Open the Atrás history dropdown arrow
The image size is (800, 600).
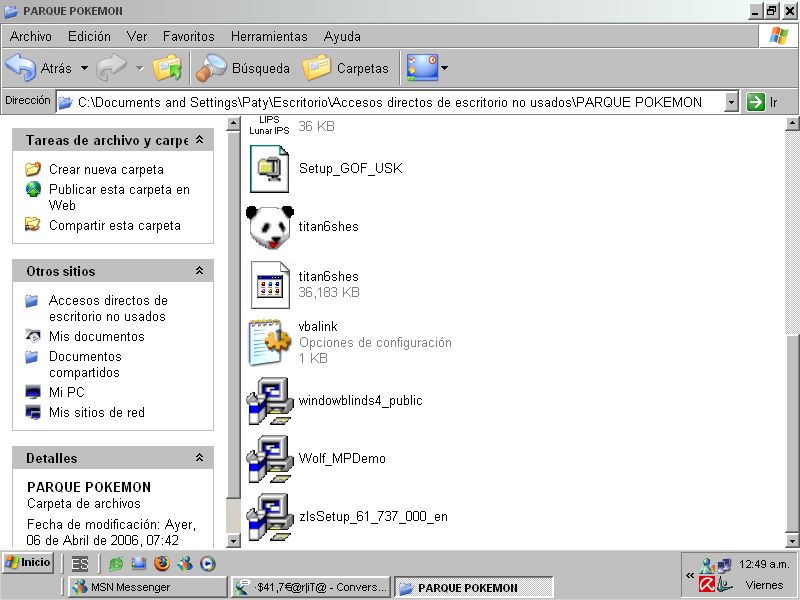pyautogui.click(x=84, y=68)
